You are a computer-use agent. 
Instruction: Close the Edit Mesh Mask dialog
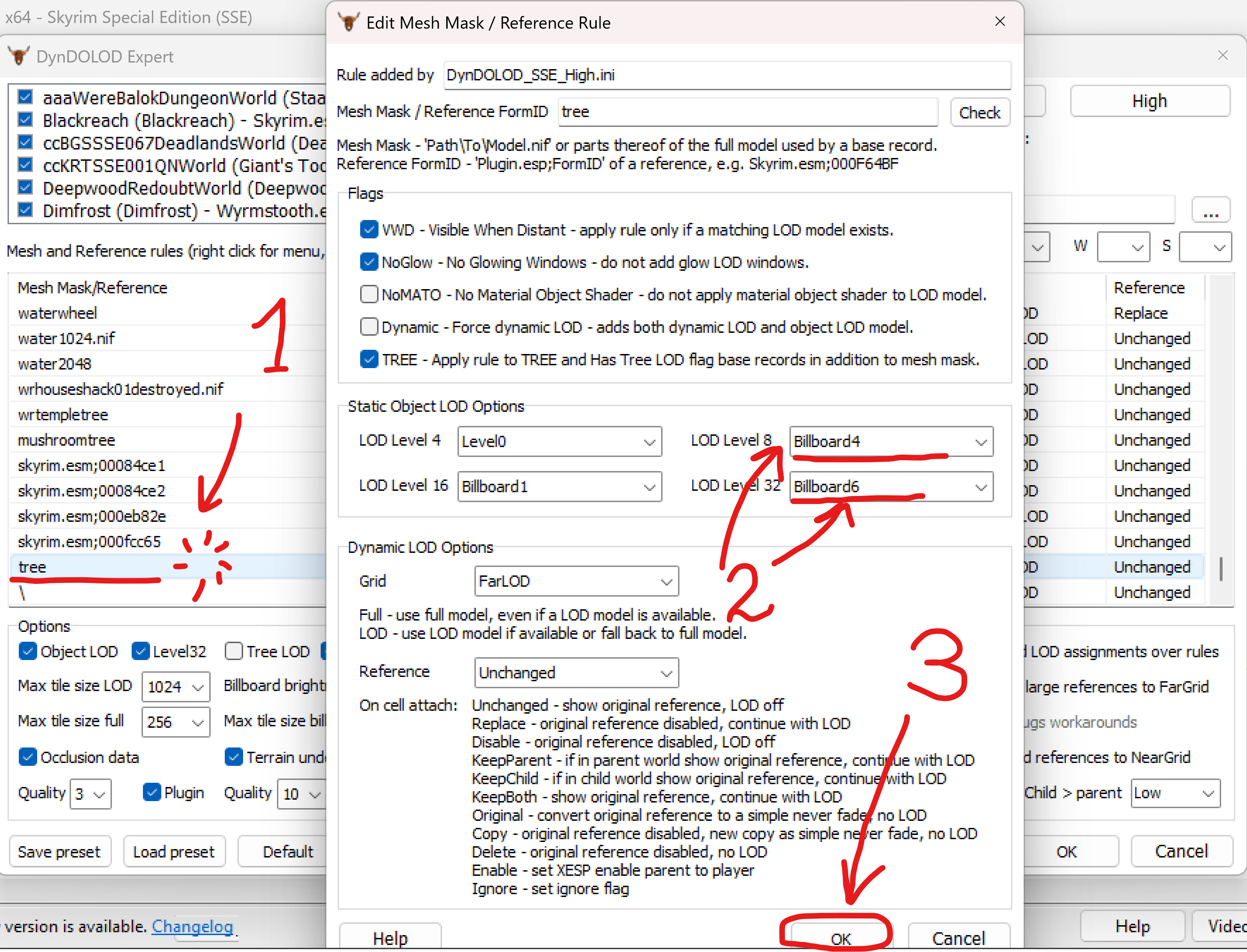[x=1000, y=22]
